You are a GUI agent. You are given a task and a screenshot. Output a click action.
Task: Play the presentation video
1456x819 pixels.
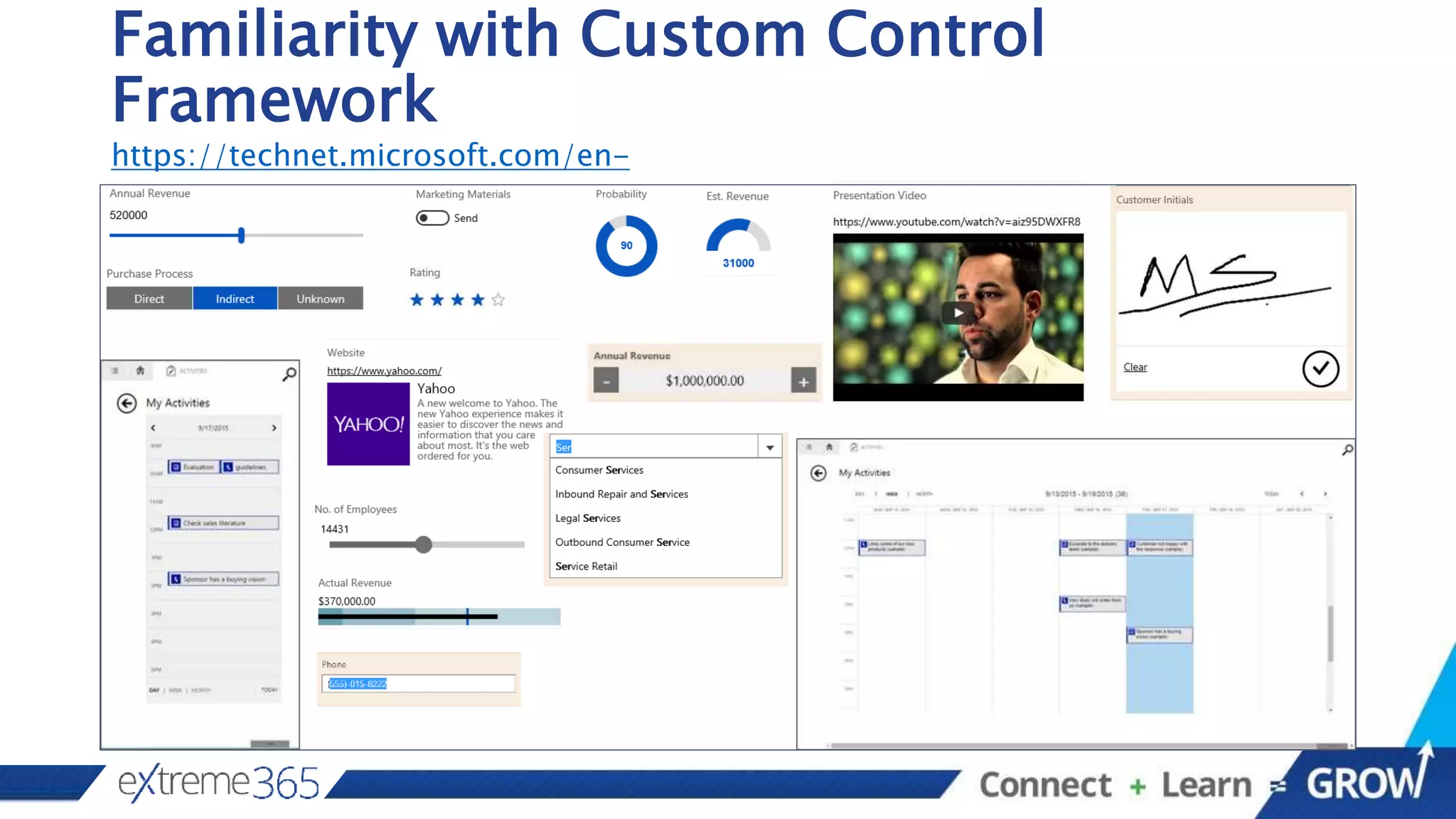[958, 312]
